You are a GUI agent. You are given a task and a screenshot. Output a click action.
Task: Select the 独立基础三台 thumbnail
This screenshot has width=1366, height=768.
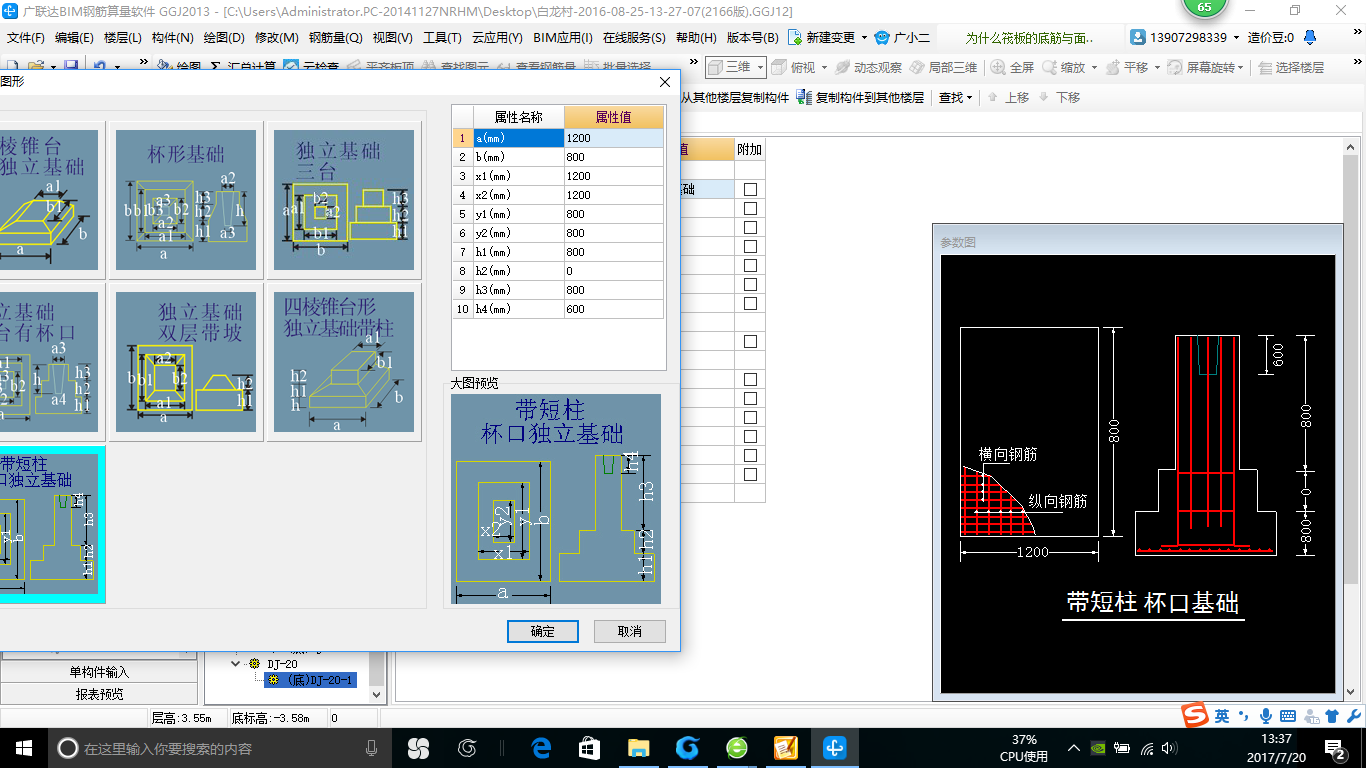[344, 200]
